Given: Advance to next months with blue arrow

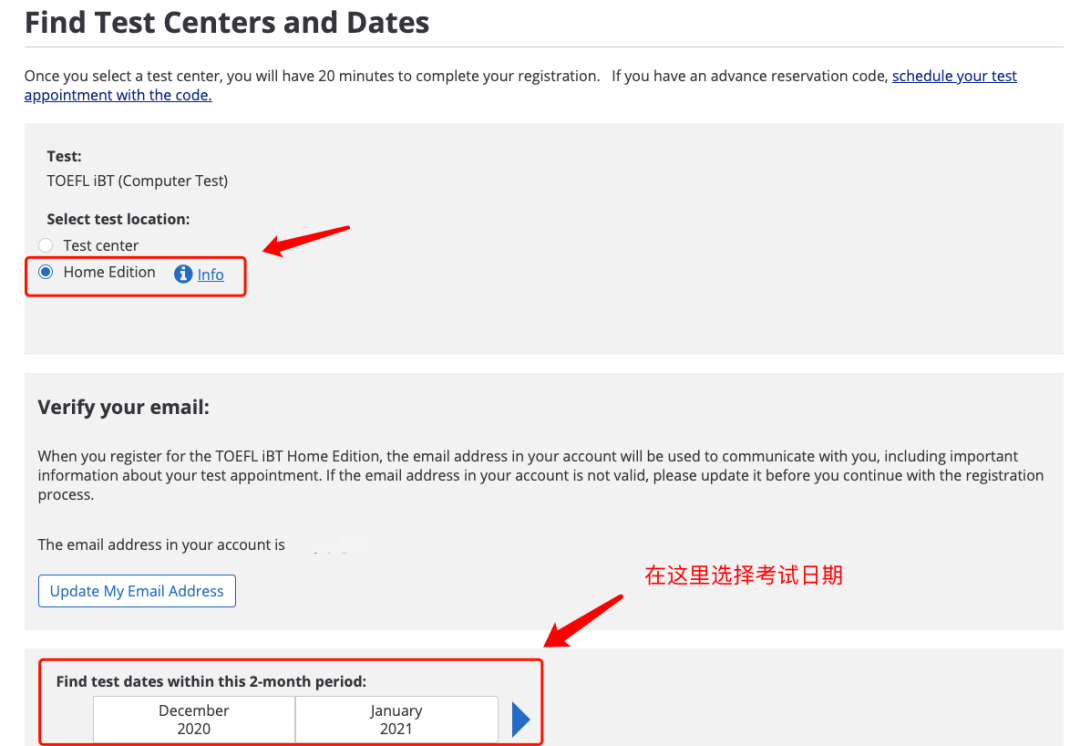Looking at the screenshot, I should (521, 720).
